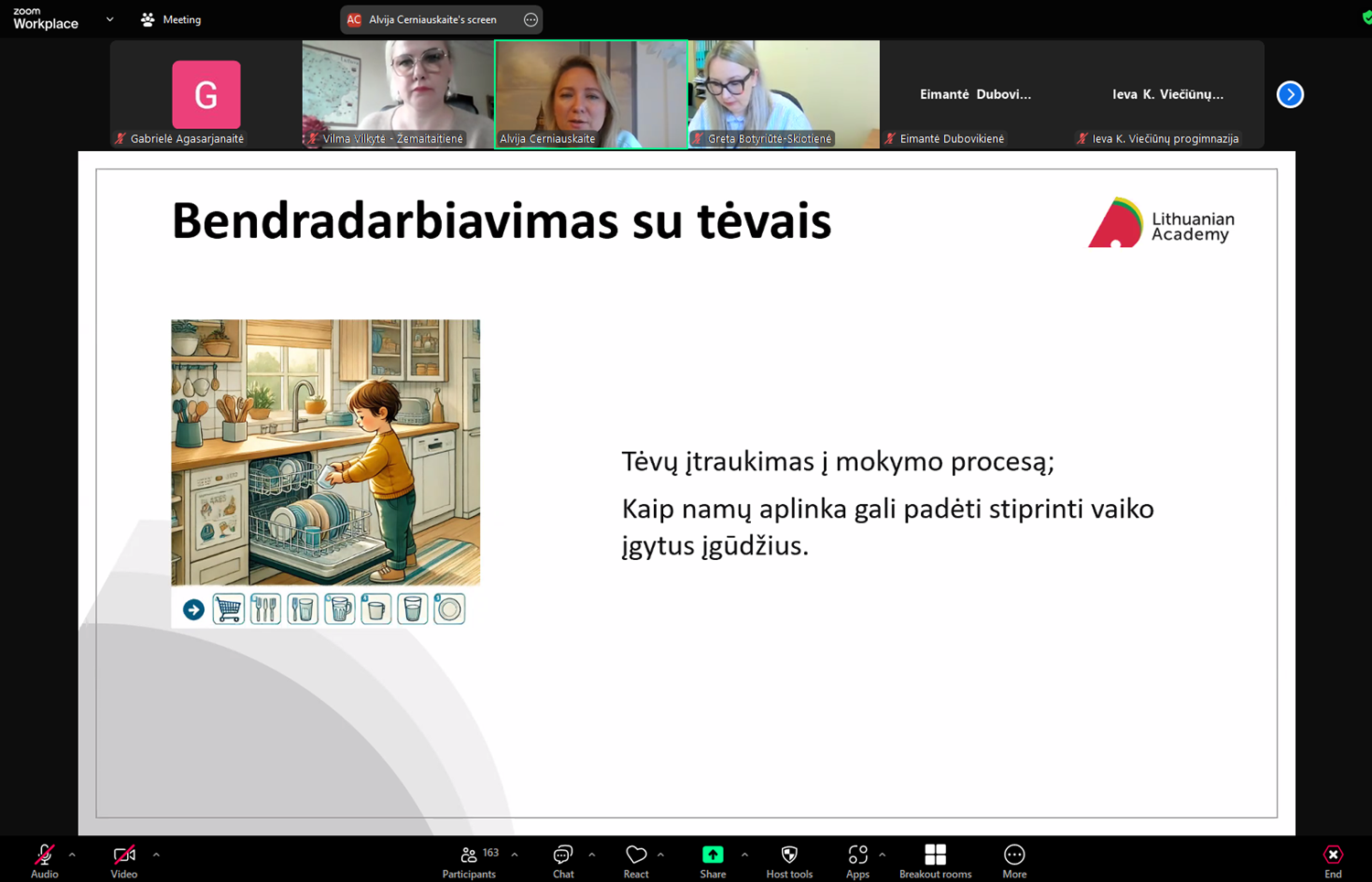
Task: Click Alvija Cerniauskaite's screen label
Action: click(x=433, y=19)
